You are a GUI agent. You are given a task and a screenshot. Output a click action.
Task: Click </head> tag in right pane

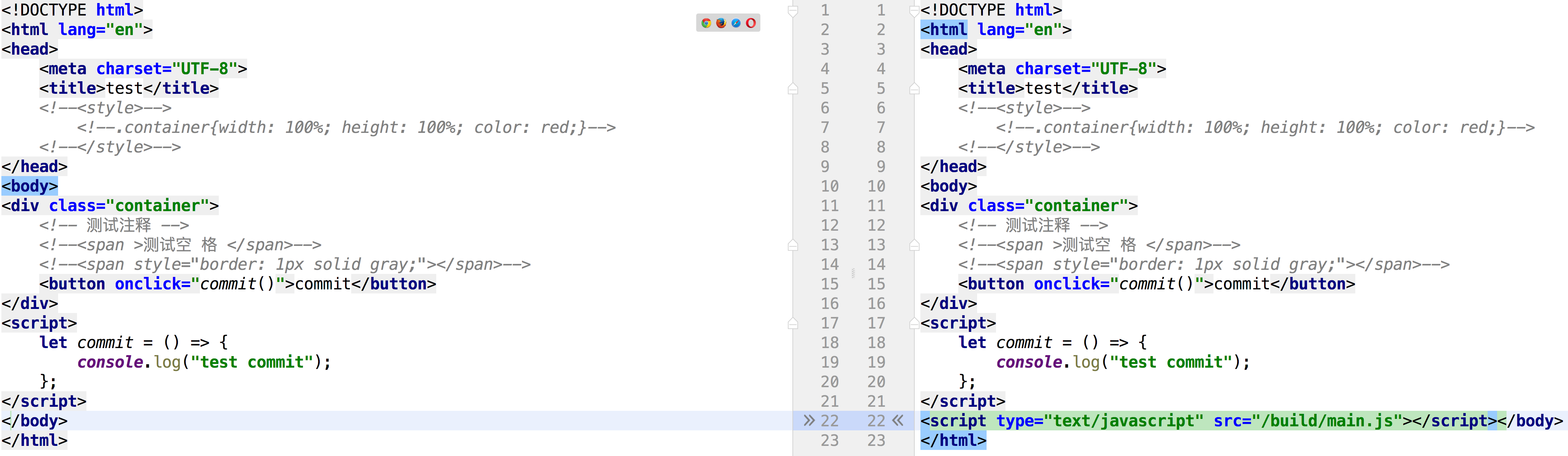(x=953, y=167)
